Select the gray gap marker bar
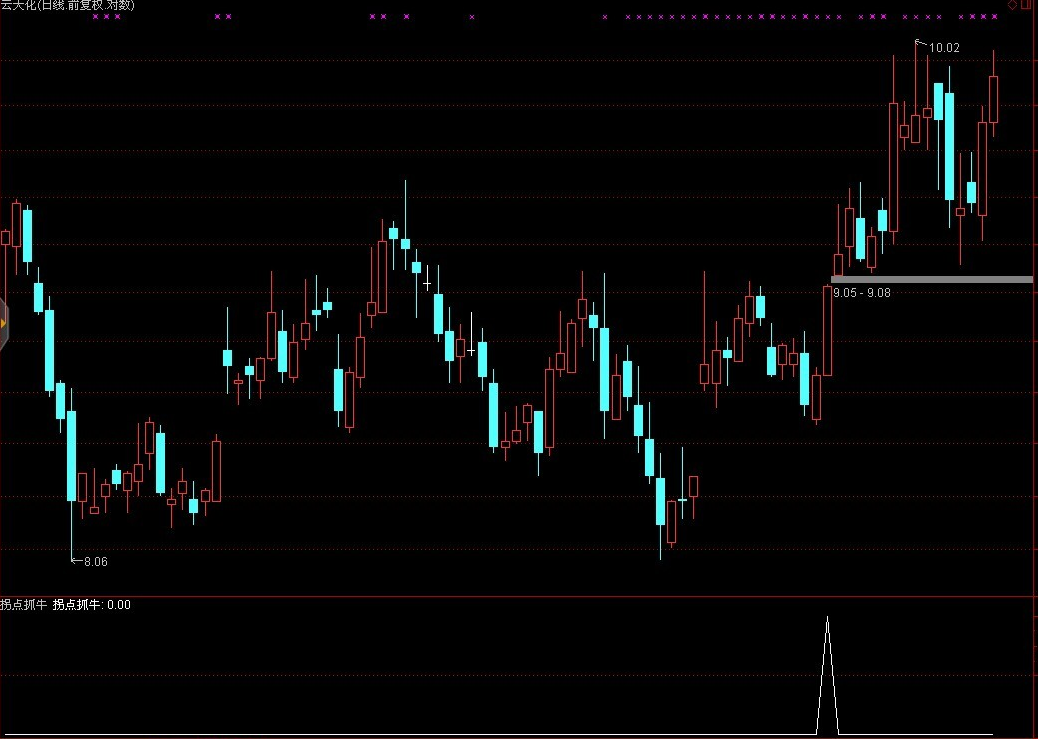Viewport: 1038px width, 739px height. (931, 279)
